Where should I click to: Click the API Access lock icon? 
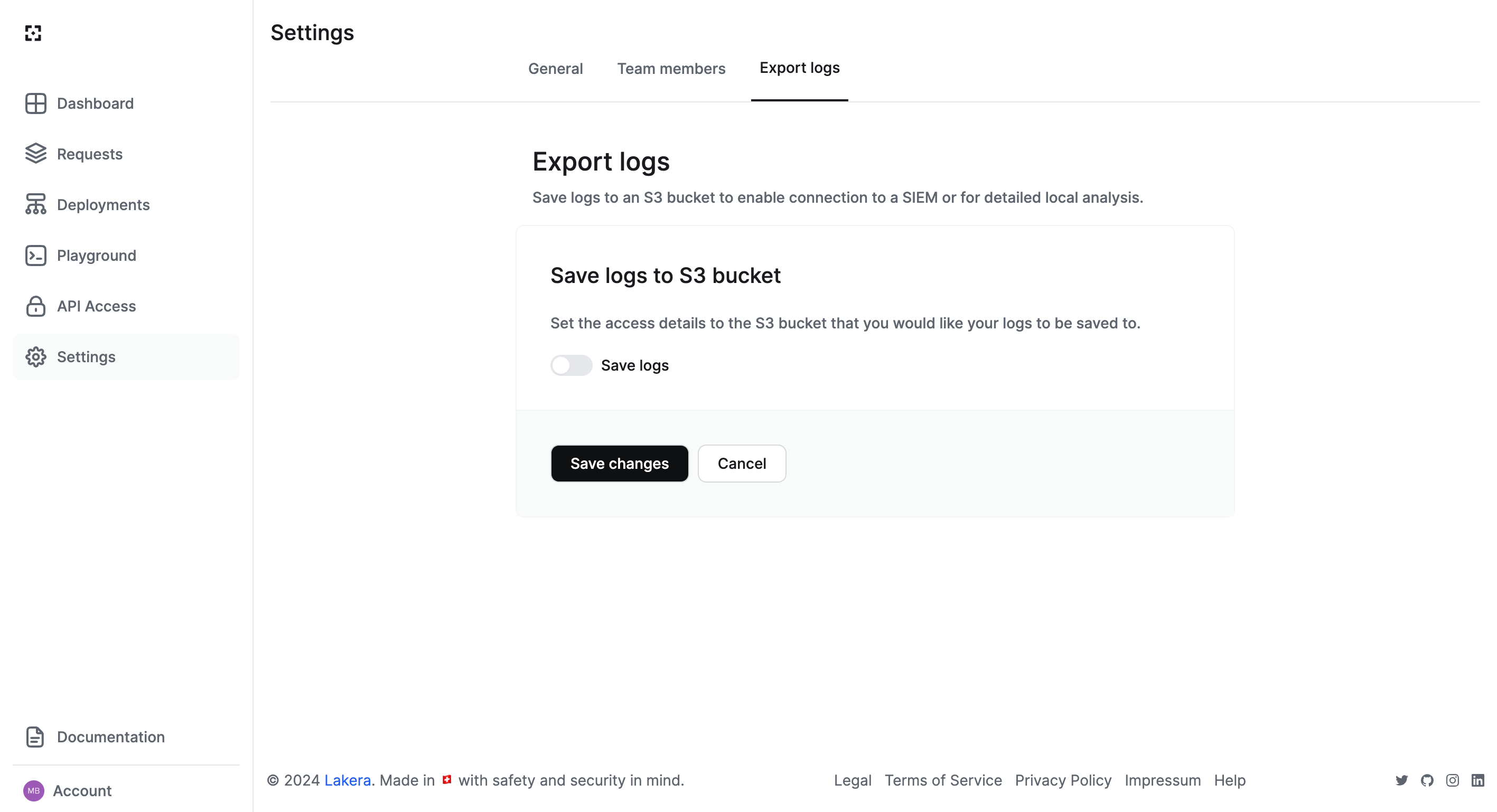36,306
